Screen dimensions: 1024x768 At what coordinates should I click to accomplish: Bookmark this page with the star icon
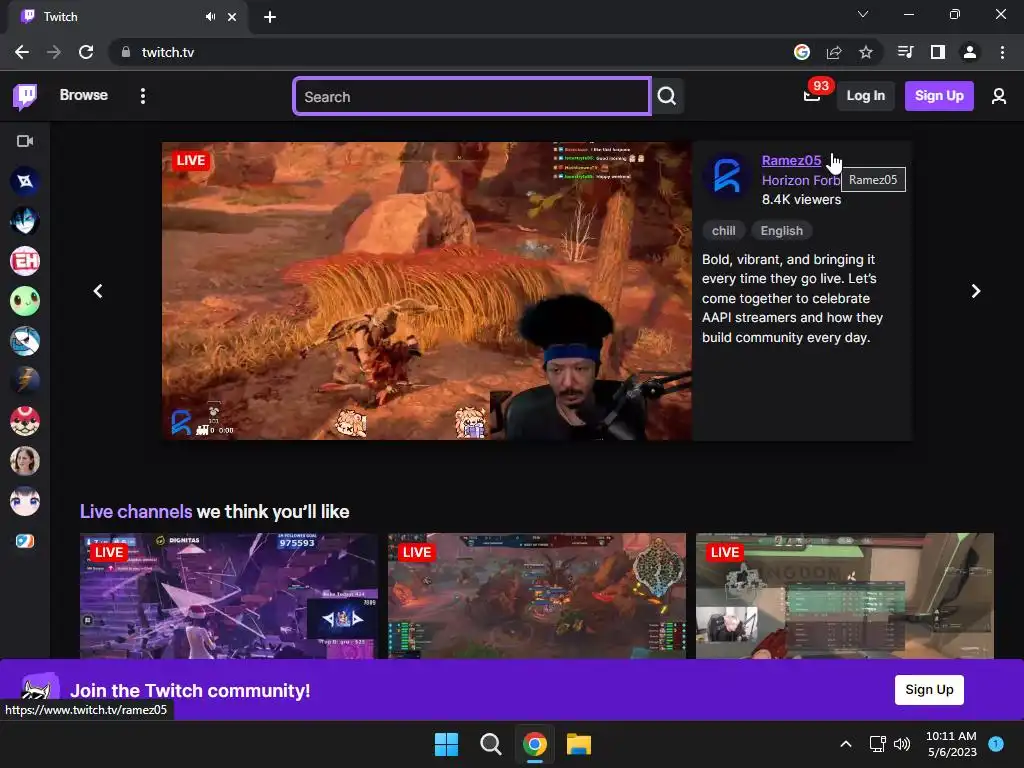click(x=866, y=52)
